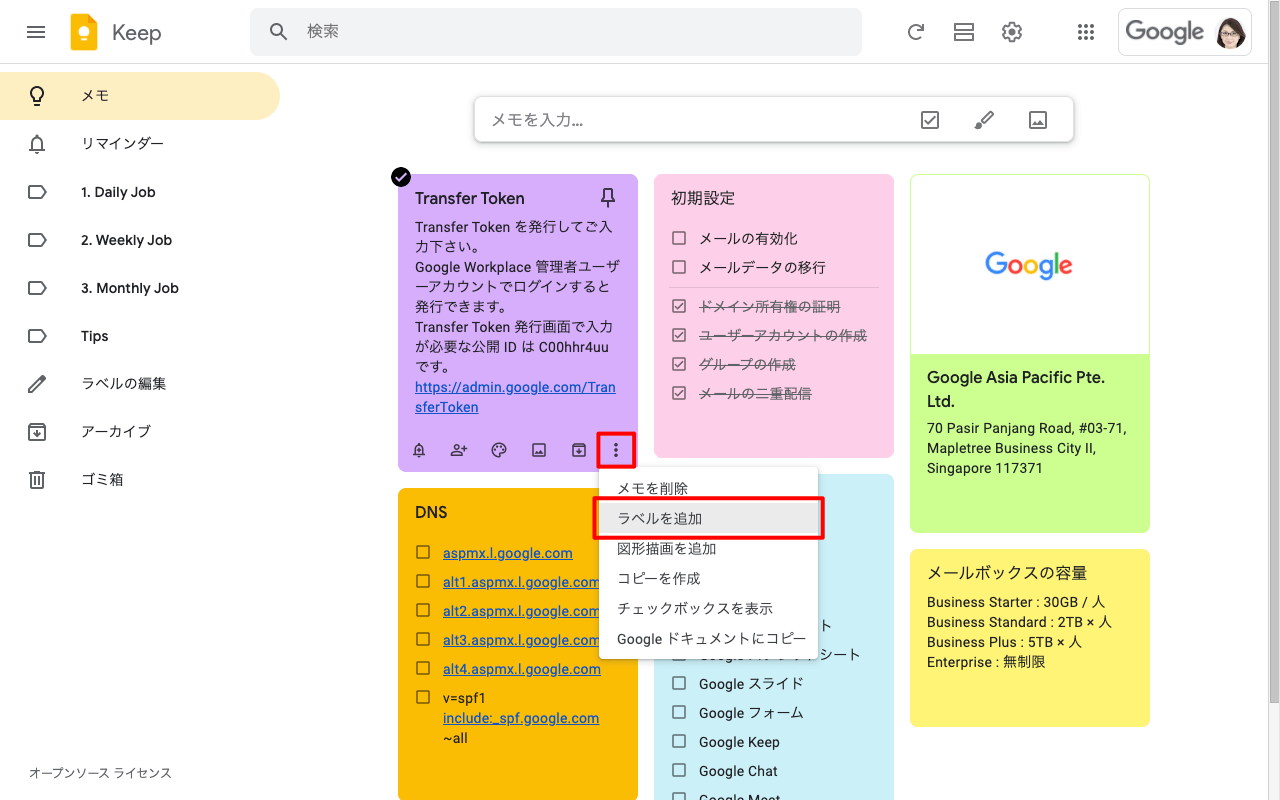Click Transfer Token three-dot more menu
The height and width of the screenshot is (800, 1280).
[616, 450]
